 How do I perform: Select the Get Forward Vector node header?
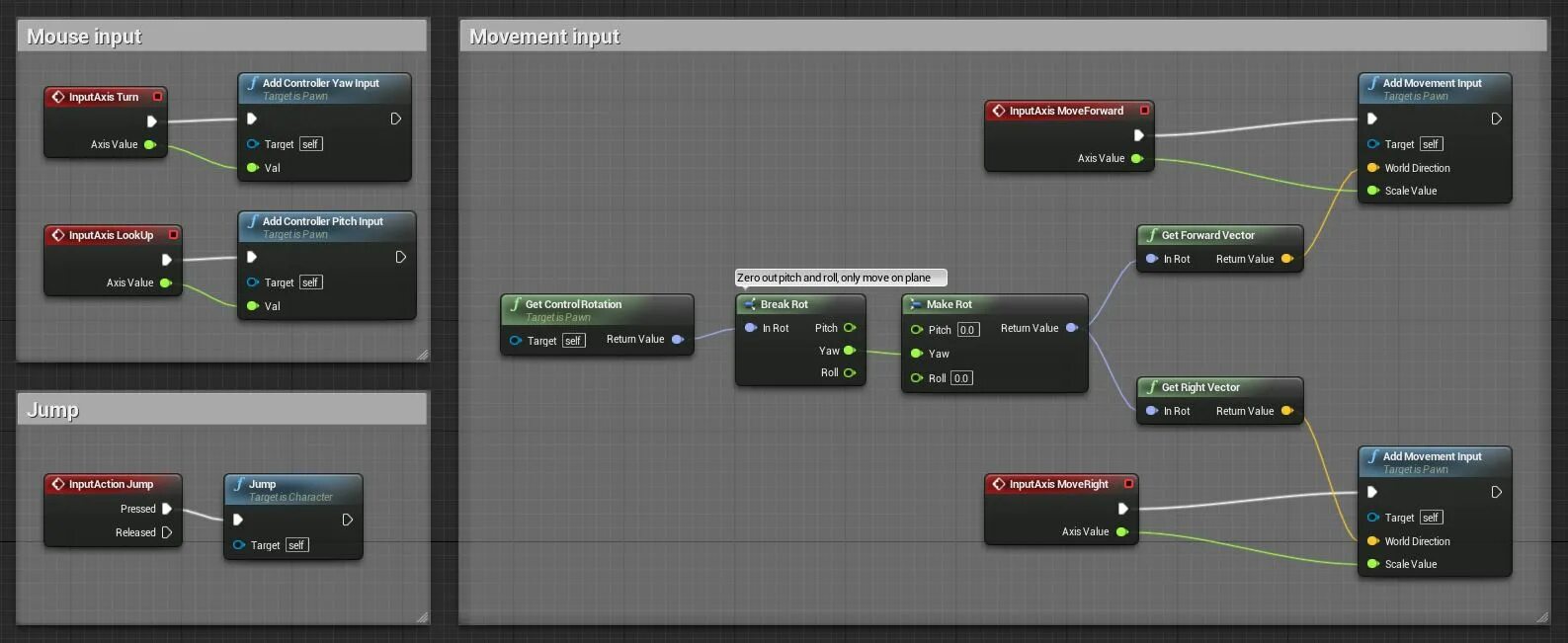point(1220,235)
